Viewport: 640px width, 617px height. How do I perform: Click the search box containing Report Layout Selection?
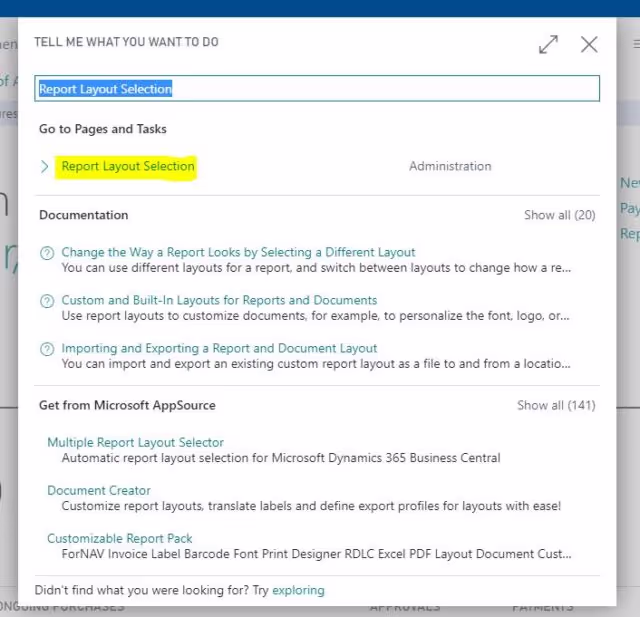point(317,88)
